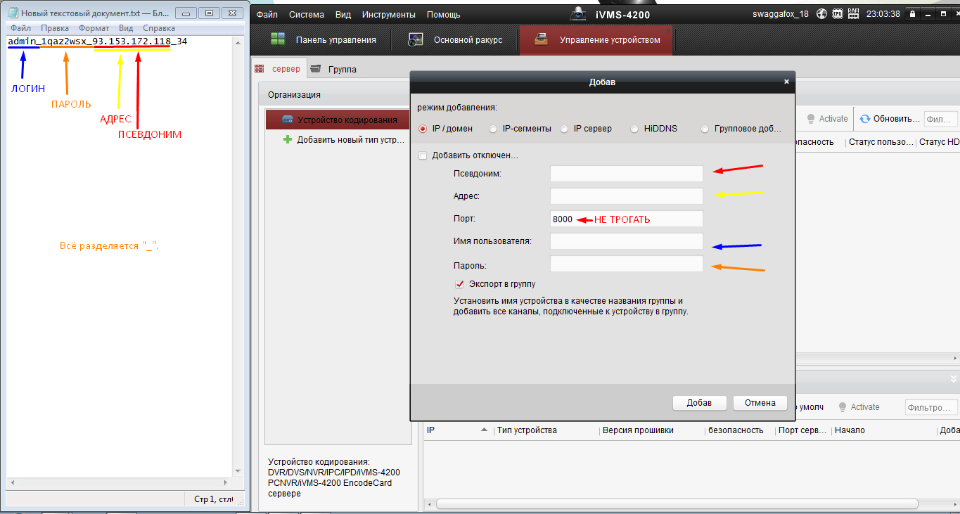Close the Управление устройством tab
The image size is (960, 514).
tap(667, 29)
